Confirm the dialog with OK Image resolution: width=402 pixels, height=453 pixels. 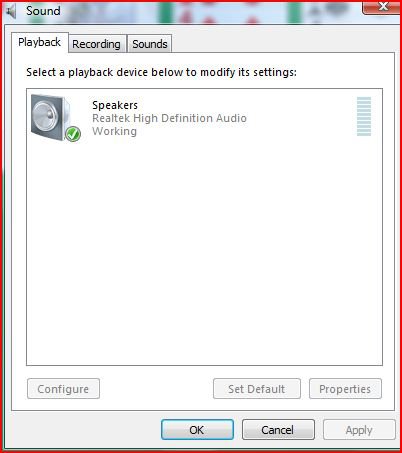[197, 430]
